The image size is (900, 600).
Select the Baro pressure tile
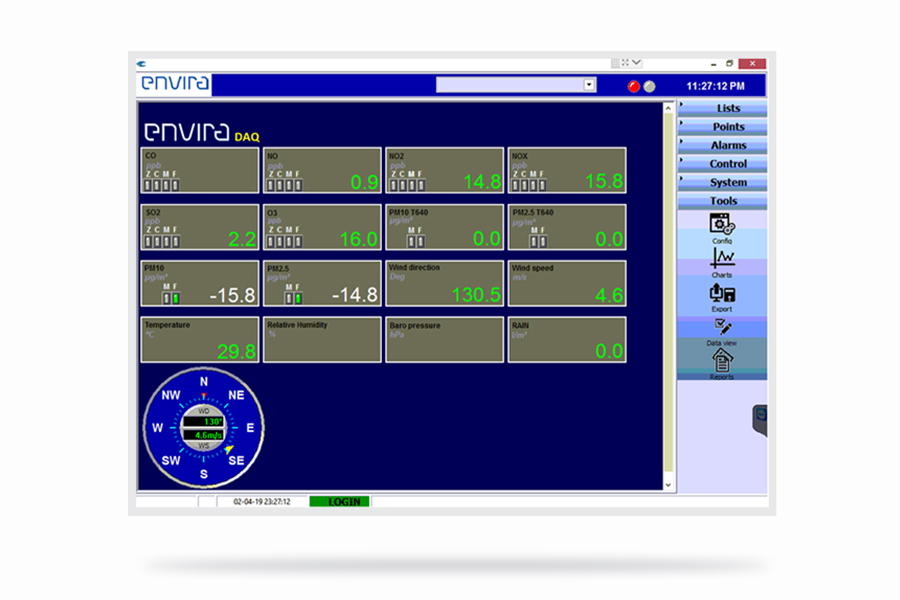445,339
